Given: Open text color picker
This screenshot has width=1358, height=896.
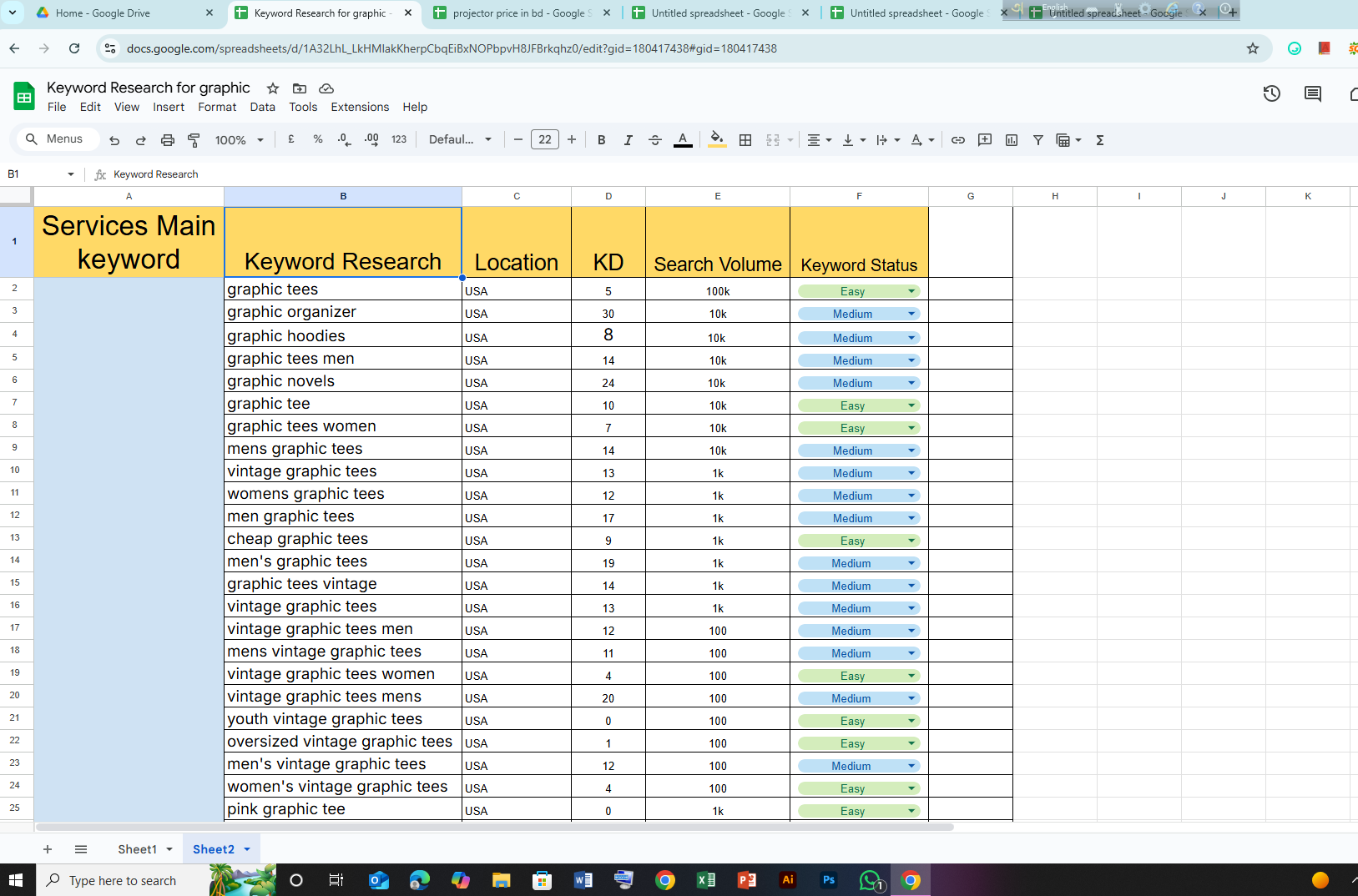Looking at the screenshot, I should click(x=683, y=139).
